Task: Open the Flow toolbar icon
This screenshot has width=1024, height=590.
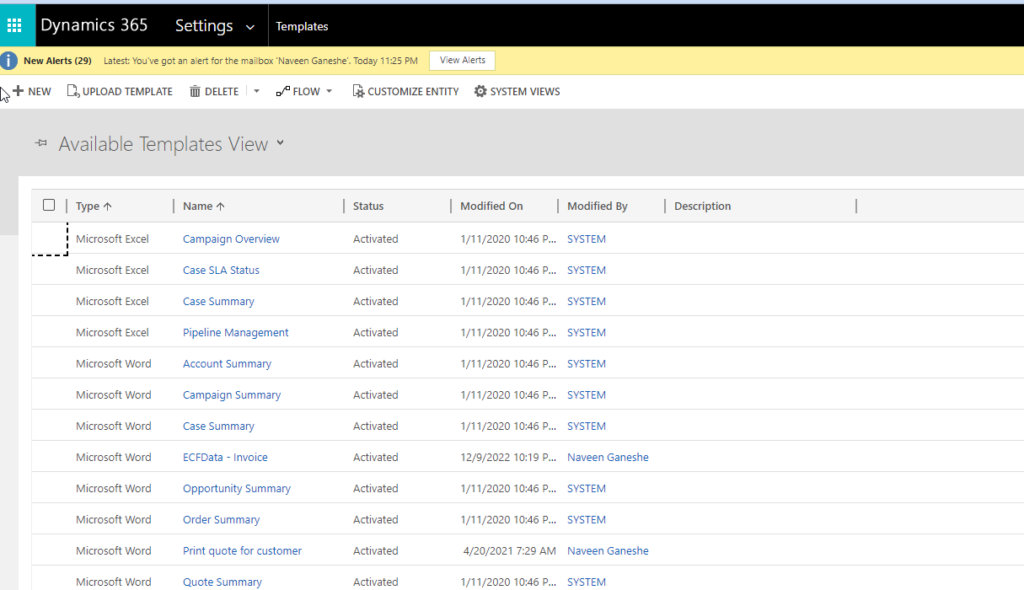Action: [x=283, y=91]
